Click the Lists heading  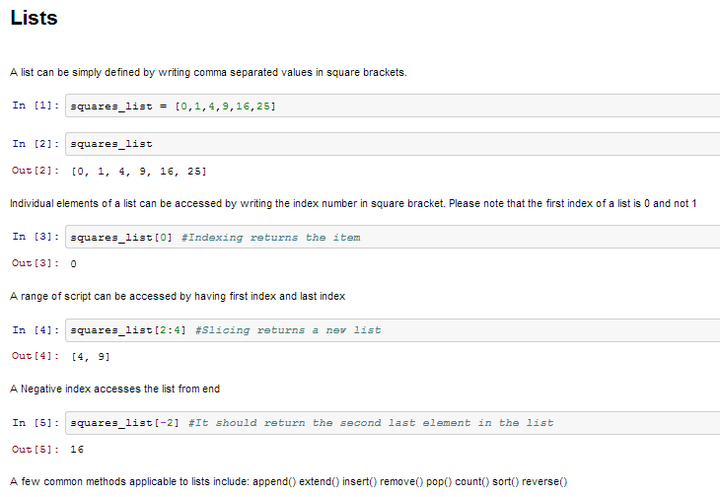pyautogui.click(x=34, y=18)
